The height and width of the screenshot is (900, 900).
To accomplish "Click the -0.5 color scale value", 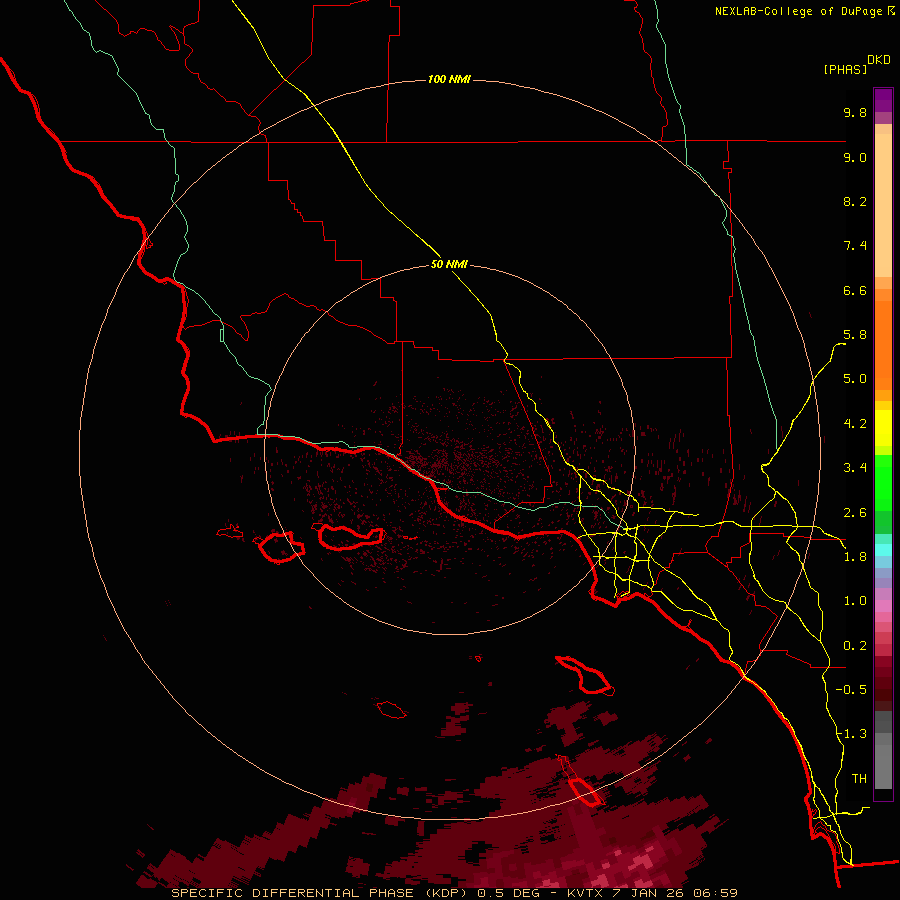I will pyautogui.click(x=851, y=690).
